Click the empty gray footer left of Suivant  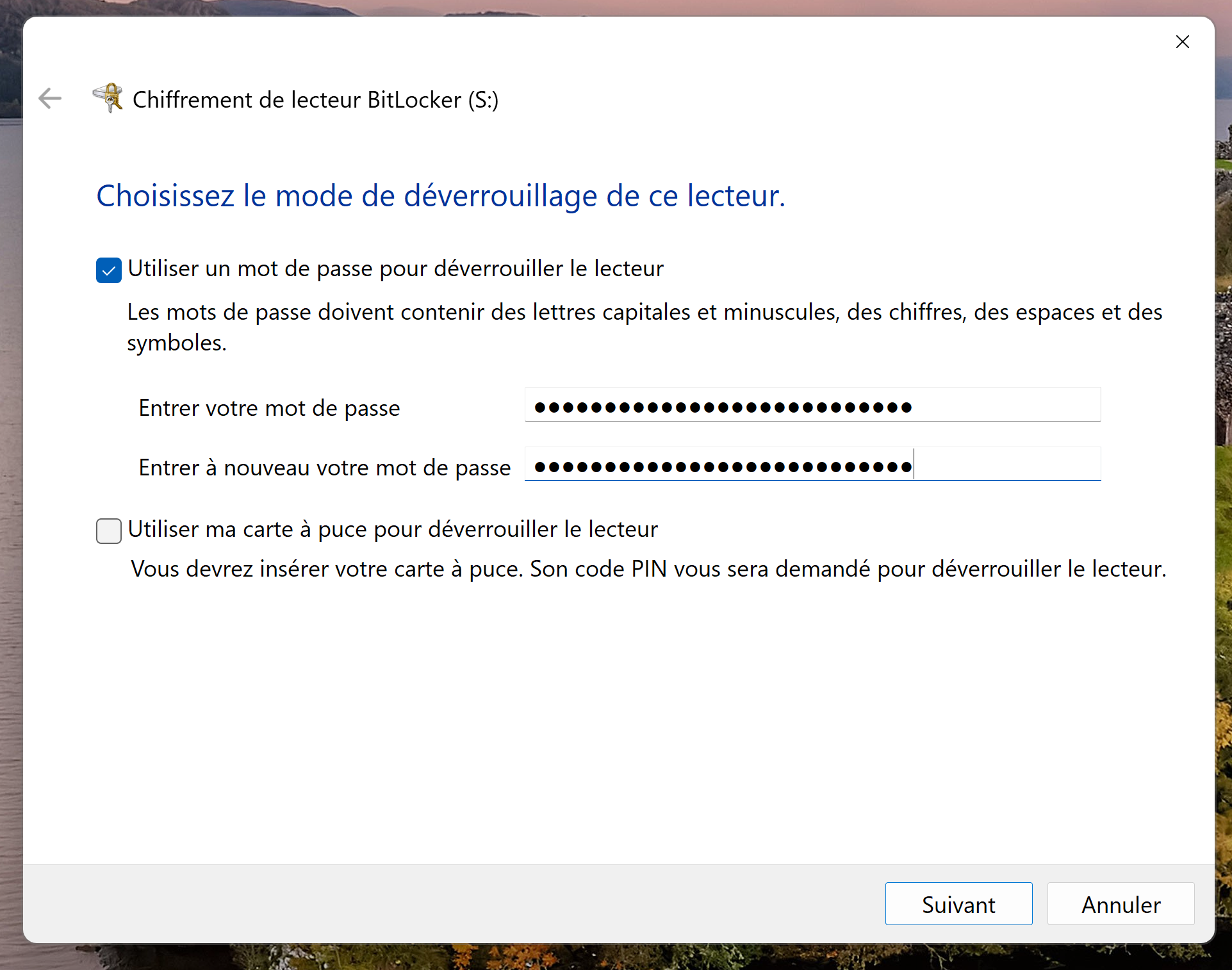(448, 904)
